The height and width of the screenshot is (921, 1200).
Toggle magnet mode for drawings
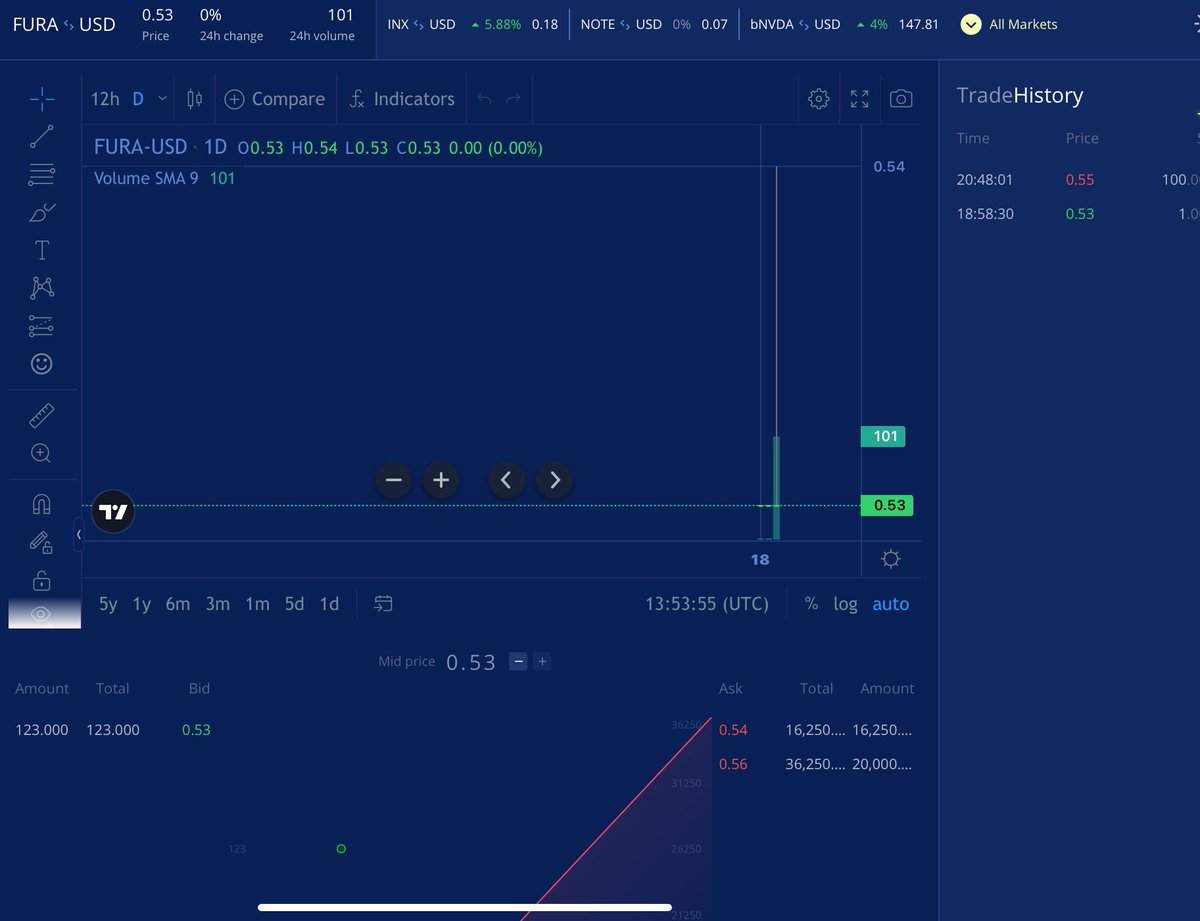[x=41, y=504]
